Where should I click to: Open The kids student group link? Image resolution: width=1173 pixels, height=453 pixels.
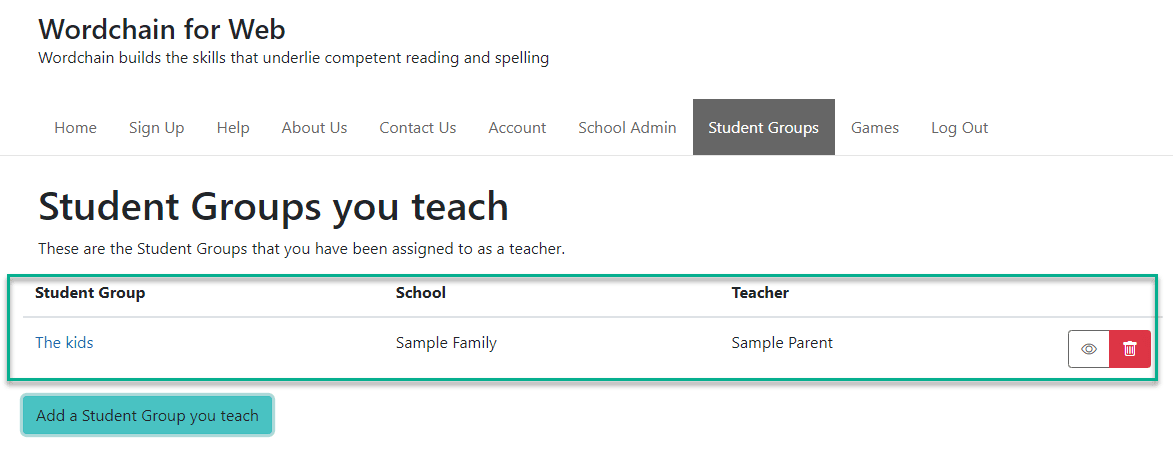[x=64, y=343]
